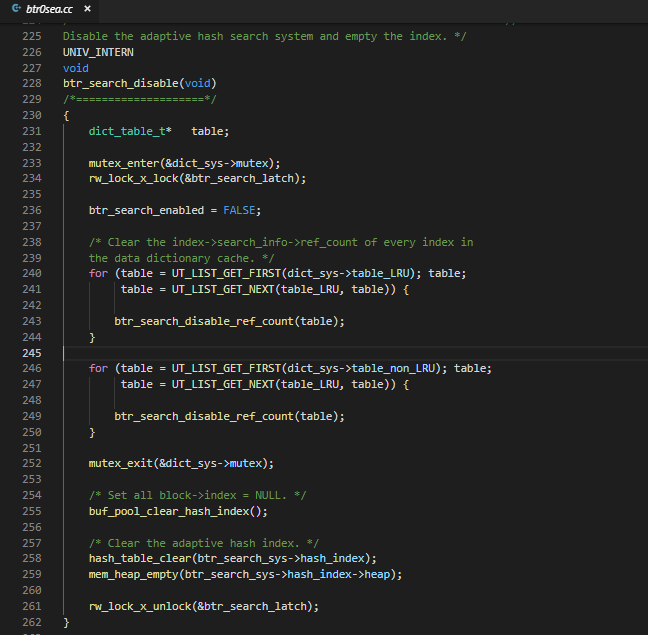This screenshot has width=648, height=635.
Task: Click mutex_exit call on line 252
Action: [x=121, y=464]
